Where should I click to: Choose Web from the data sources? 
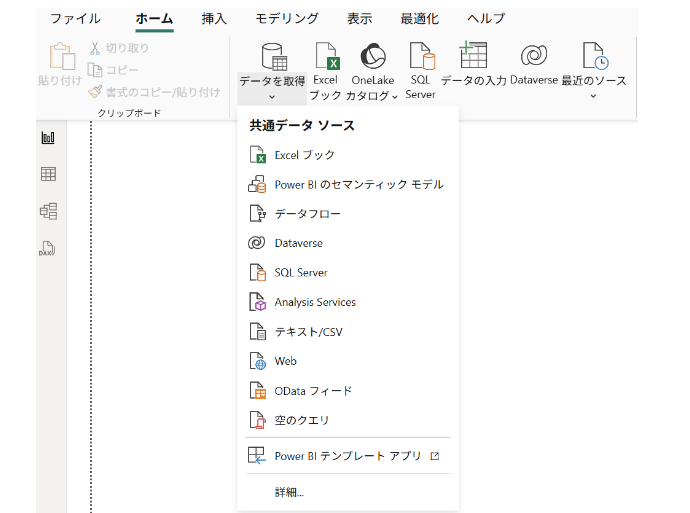348,361
